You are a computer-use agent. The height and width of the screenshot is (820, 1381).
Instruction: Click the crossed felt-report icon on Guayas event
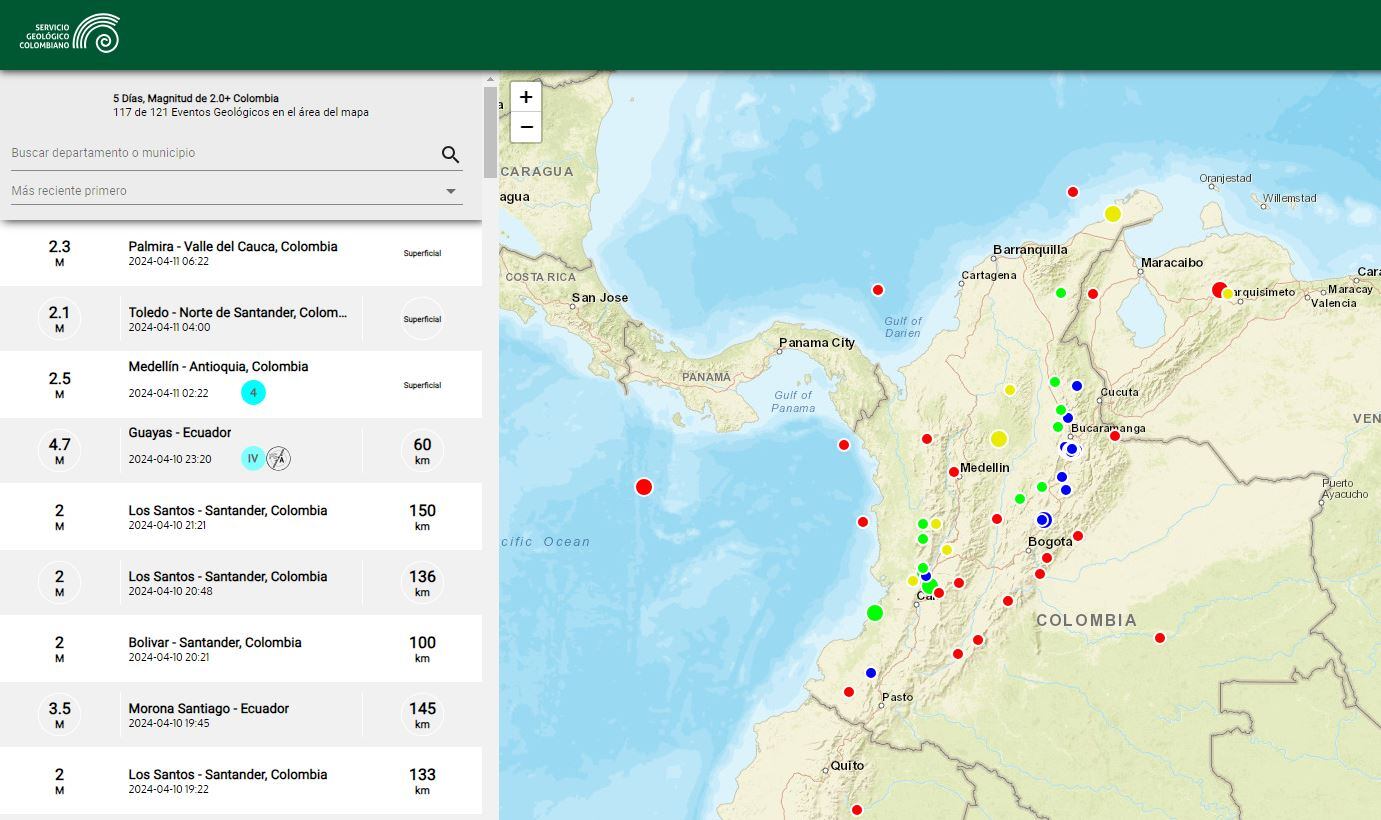click(279, 458)
